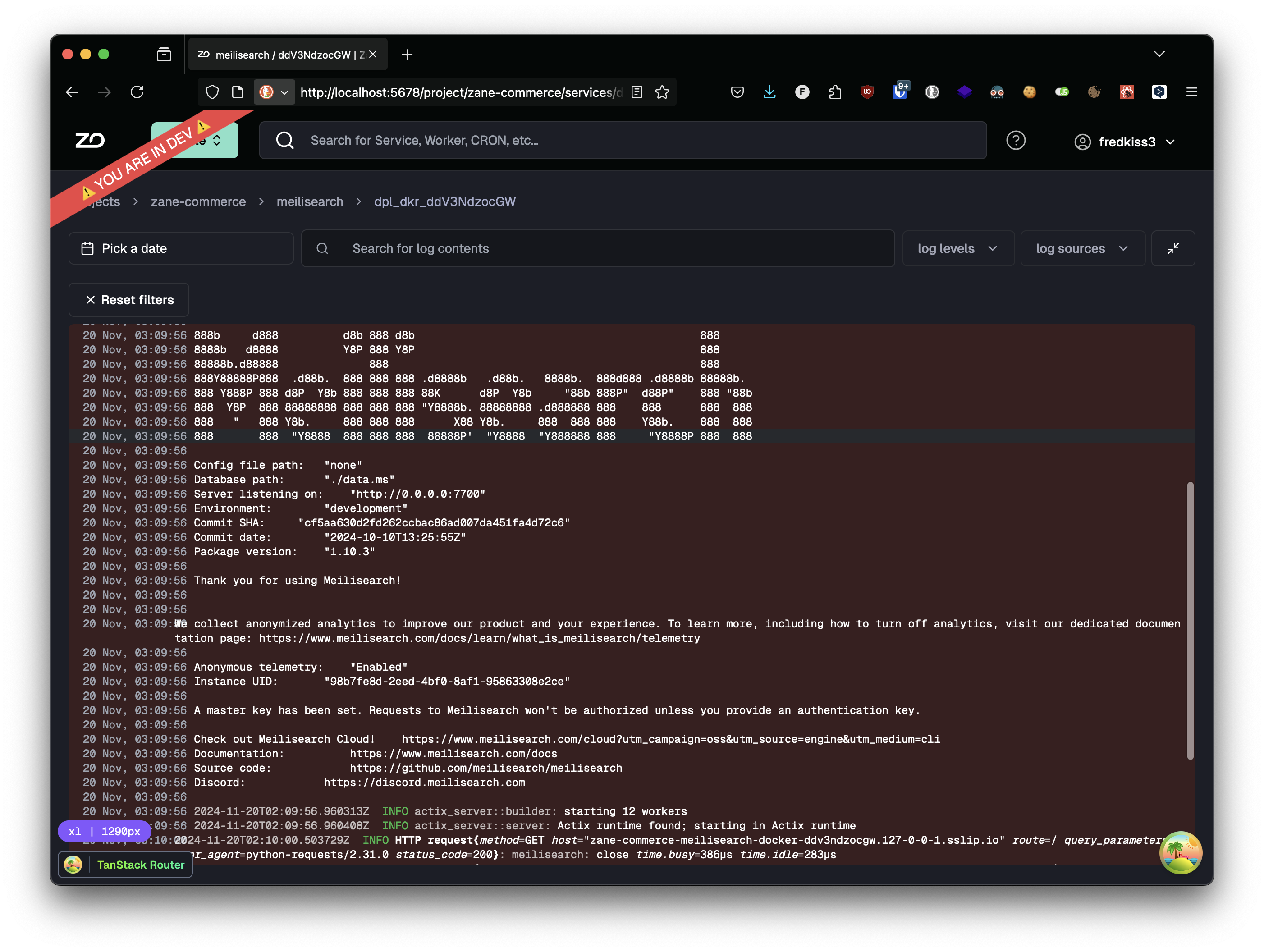Open the browser hamburger menu
The image size is (1264, 952).
(1191, 92)
